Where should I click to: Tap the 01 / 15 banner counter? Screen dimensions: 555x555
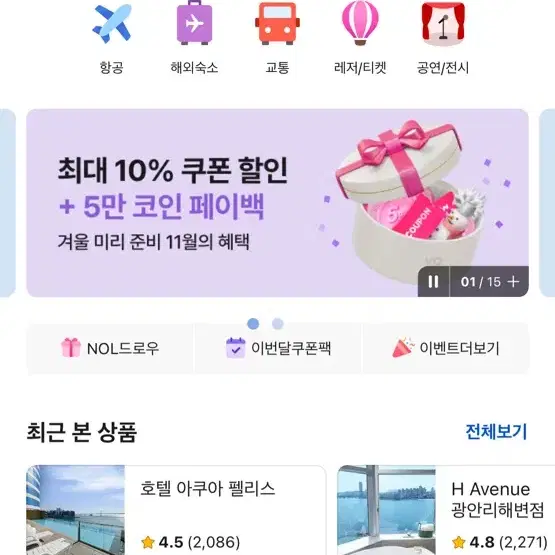click(x=481, y=282)
